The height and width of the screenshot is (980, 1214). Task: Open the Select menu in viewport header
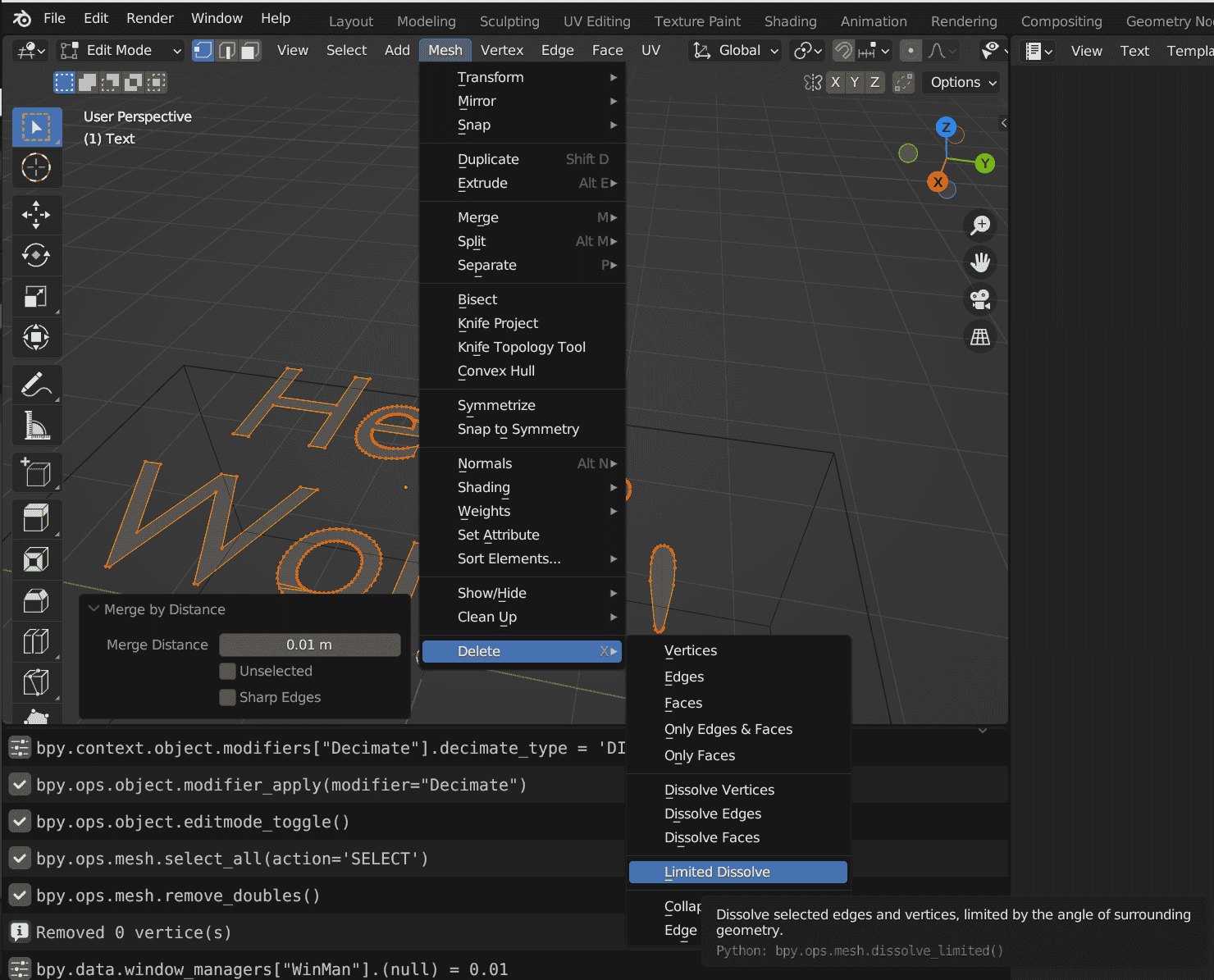tap(347, 51)
